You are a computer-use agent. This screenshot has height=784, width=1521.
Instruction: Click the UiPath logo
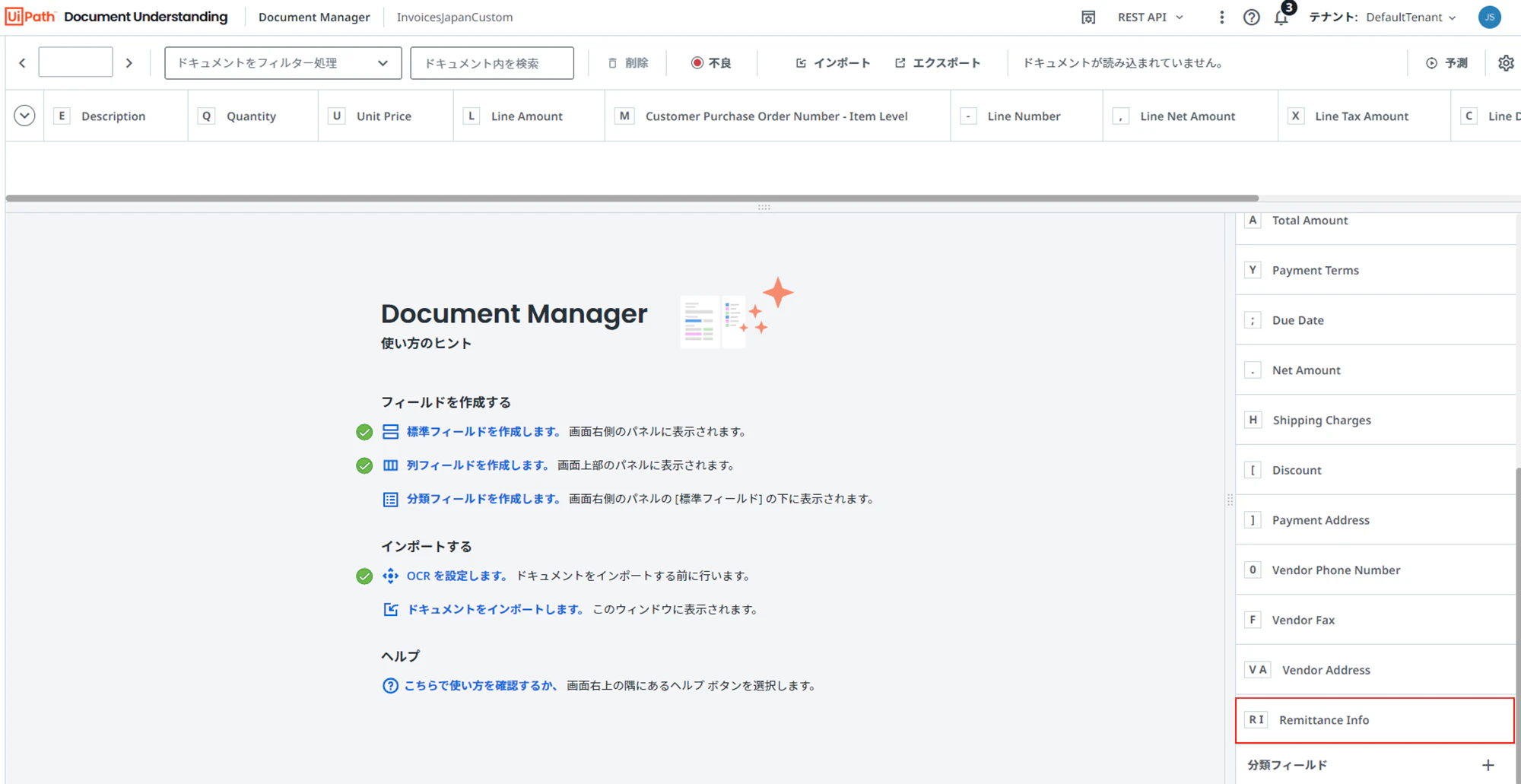30,17
